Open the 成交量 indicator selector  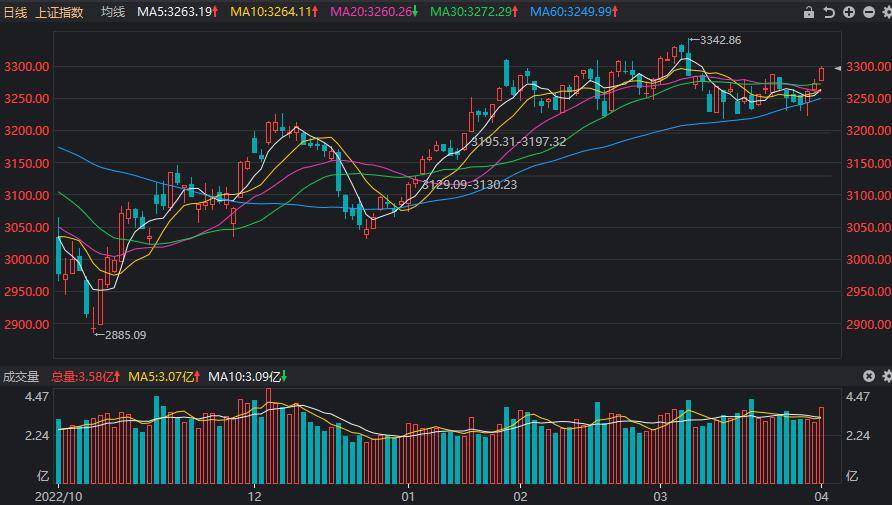[x=20, y=376]
